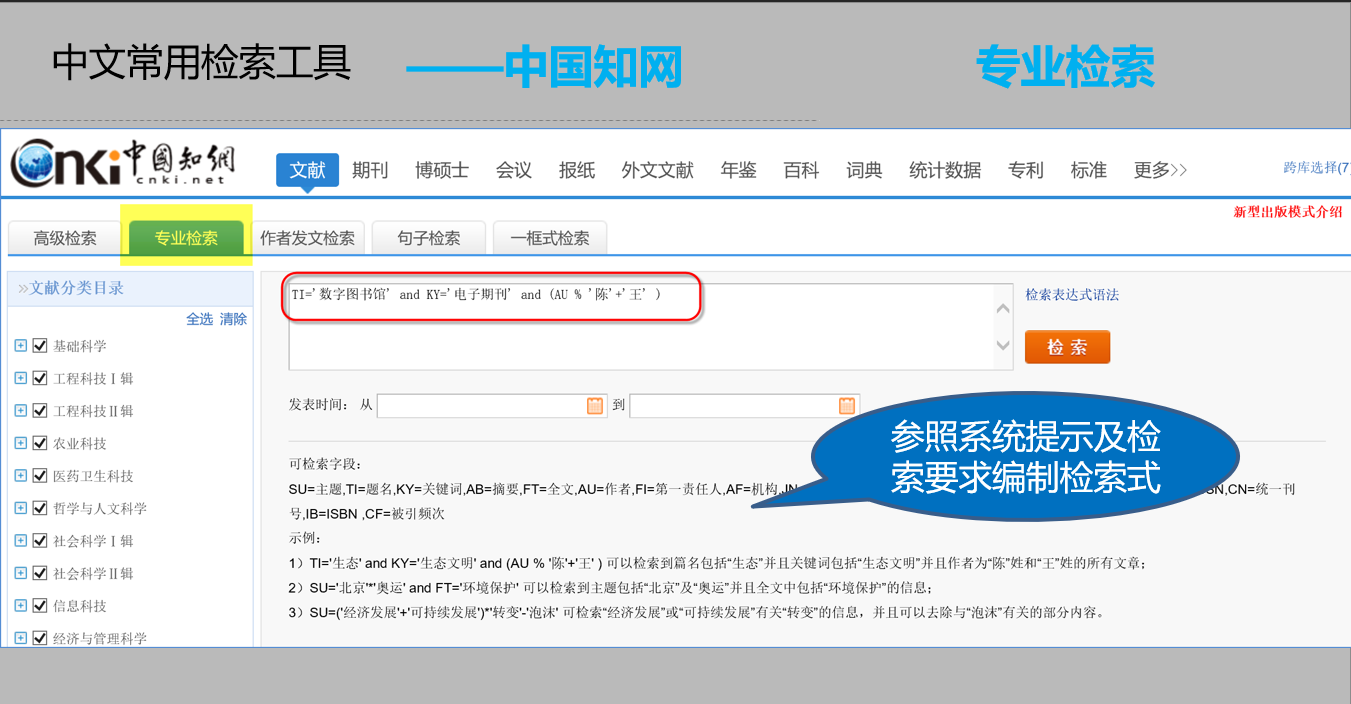The image size is (1351, 704).
Task: Switch to 专业检索 tab
Action: (x=186, y=238)
